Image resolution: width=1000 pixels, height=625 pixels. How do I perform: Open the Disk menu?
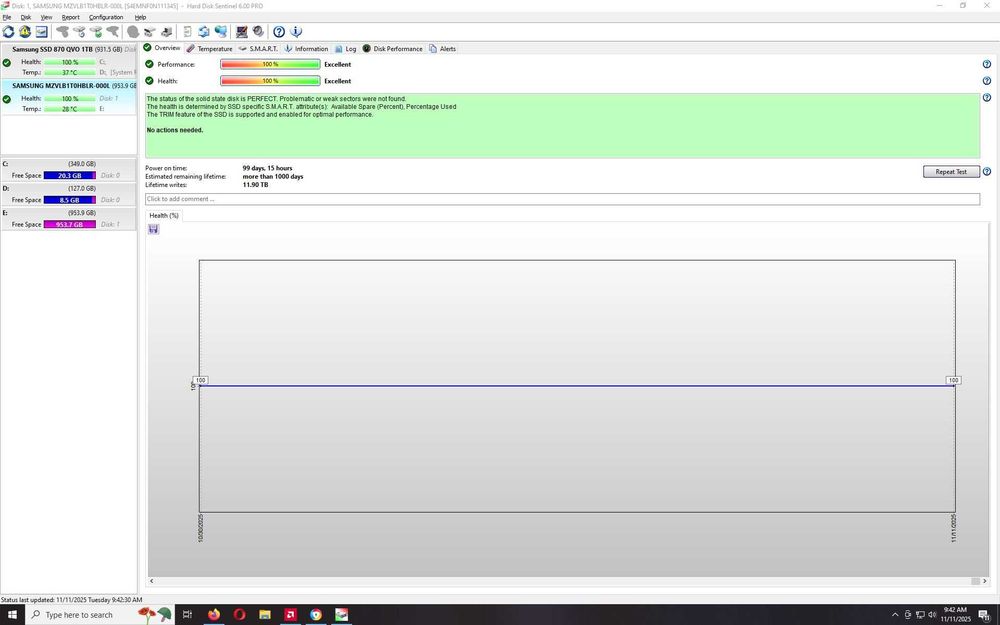[26, 17]
